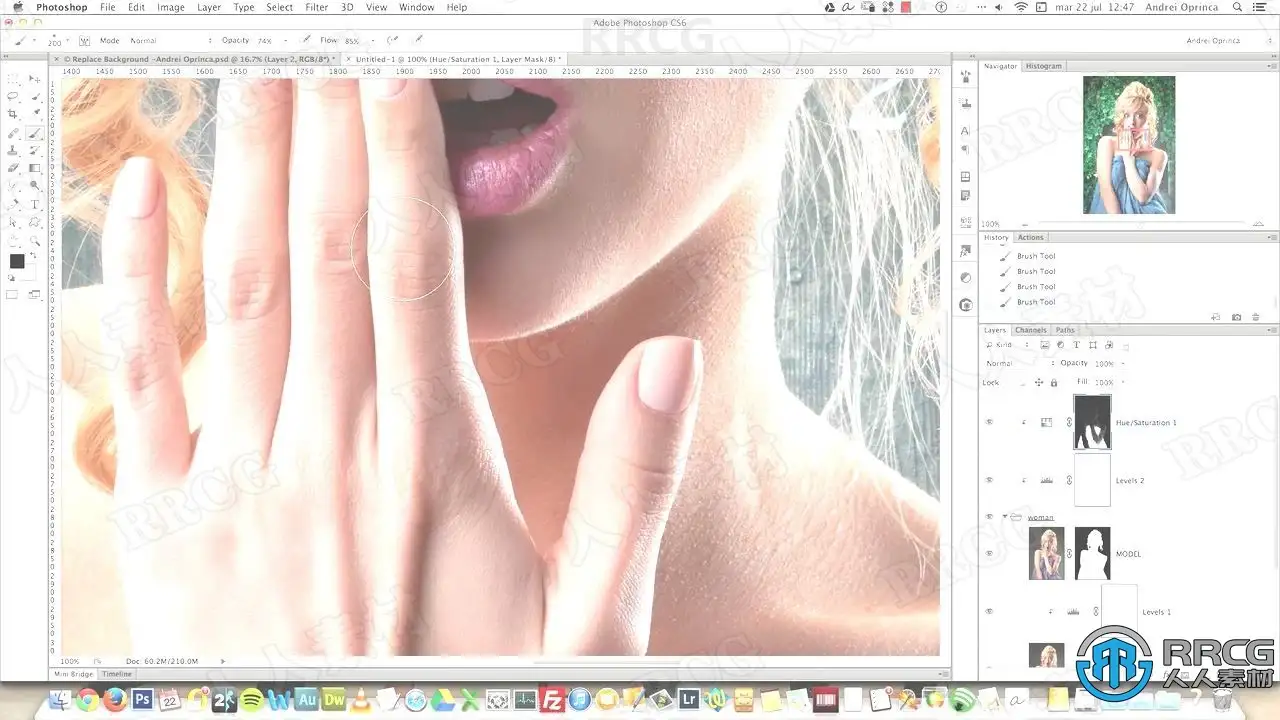The image size is (1280, 720).
Task: Hide the Hue/Saturation 1 layer
Action: pos(989,422)
